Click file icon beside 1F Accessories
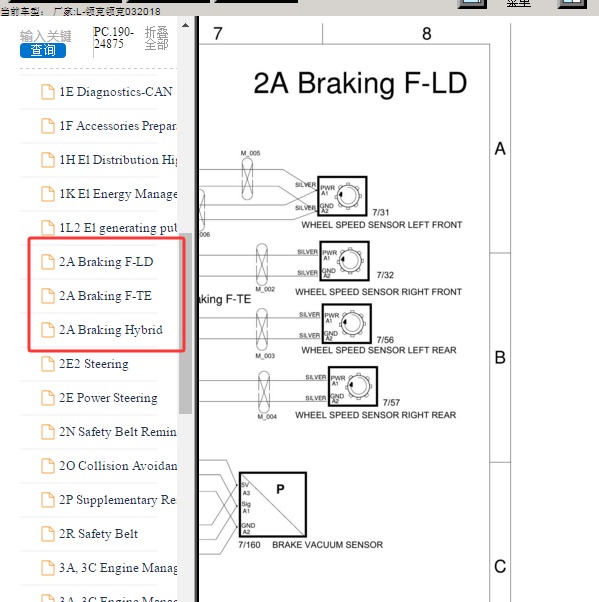The height and width of the screenshot is (602, 599). pyautogui.click(x=48, y=126)
